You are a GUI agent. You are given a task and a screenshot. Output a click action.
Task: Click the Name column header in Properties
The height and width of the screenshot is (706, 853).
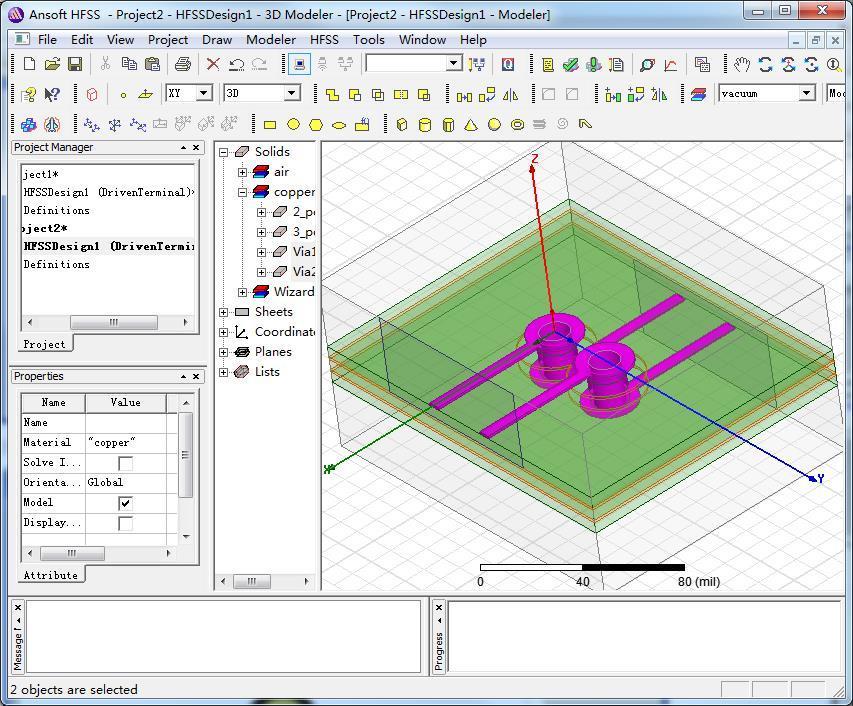tap(53, 402)
